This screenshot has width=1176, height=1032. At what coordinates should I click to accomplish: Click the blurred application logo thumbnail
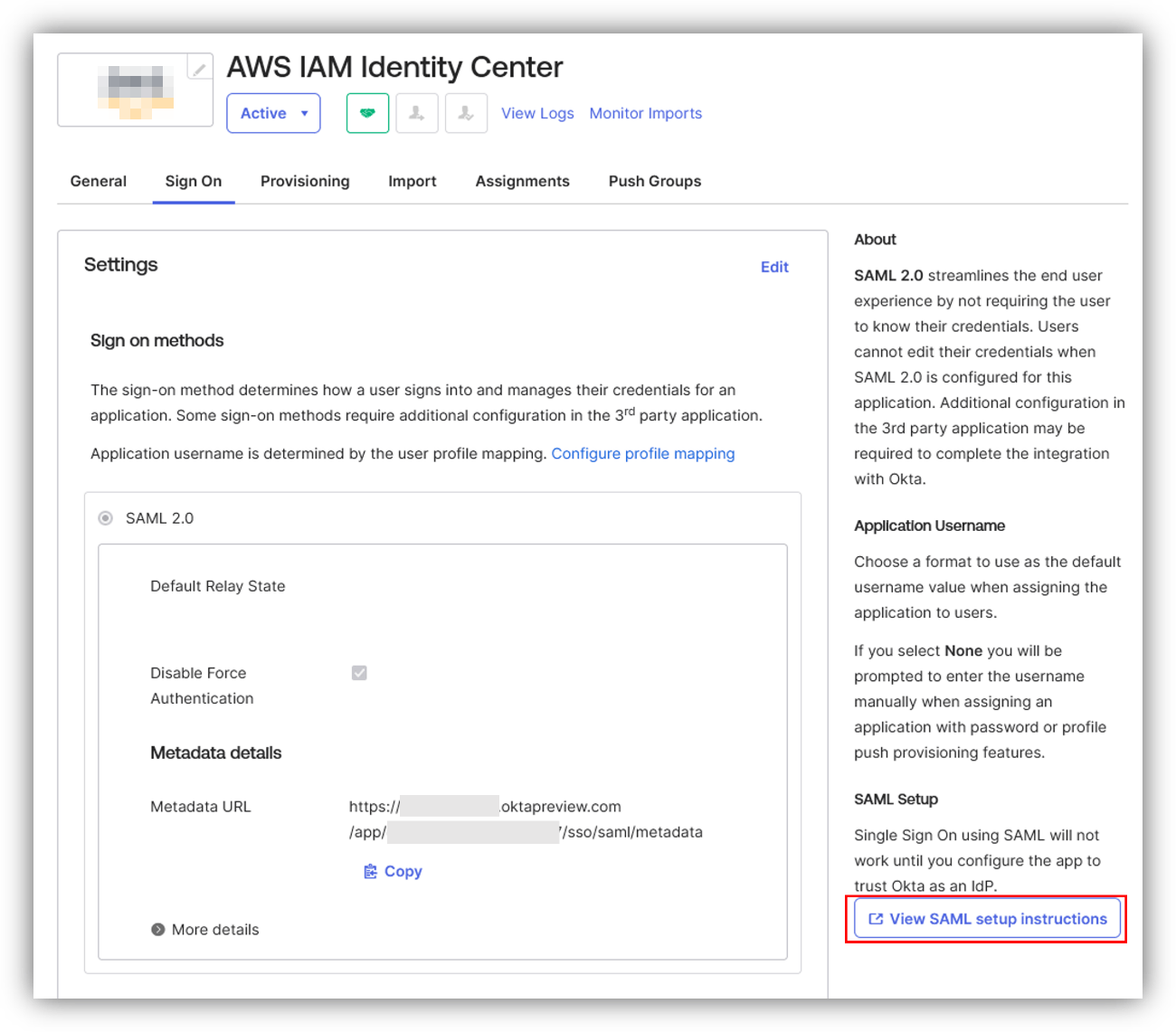click(x=136, y=91)
